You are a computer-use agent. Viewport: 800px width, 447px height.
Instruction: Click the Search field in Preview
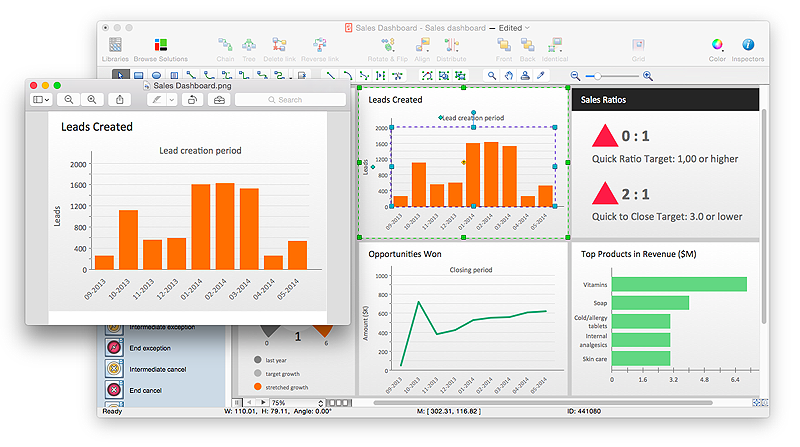click(x=290, y=100)
